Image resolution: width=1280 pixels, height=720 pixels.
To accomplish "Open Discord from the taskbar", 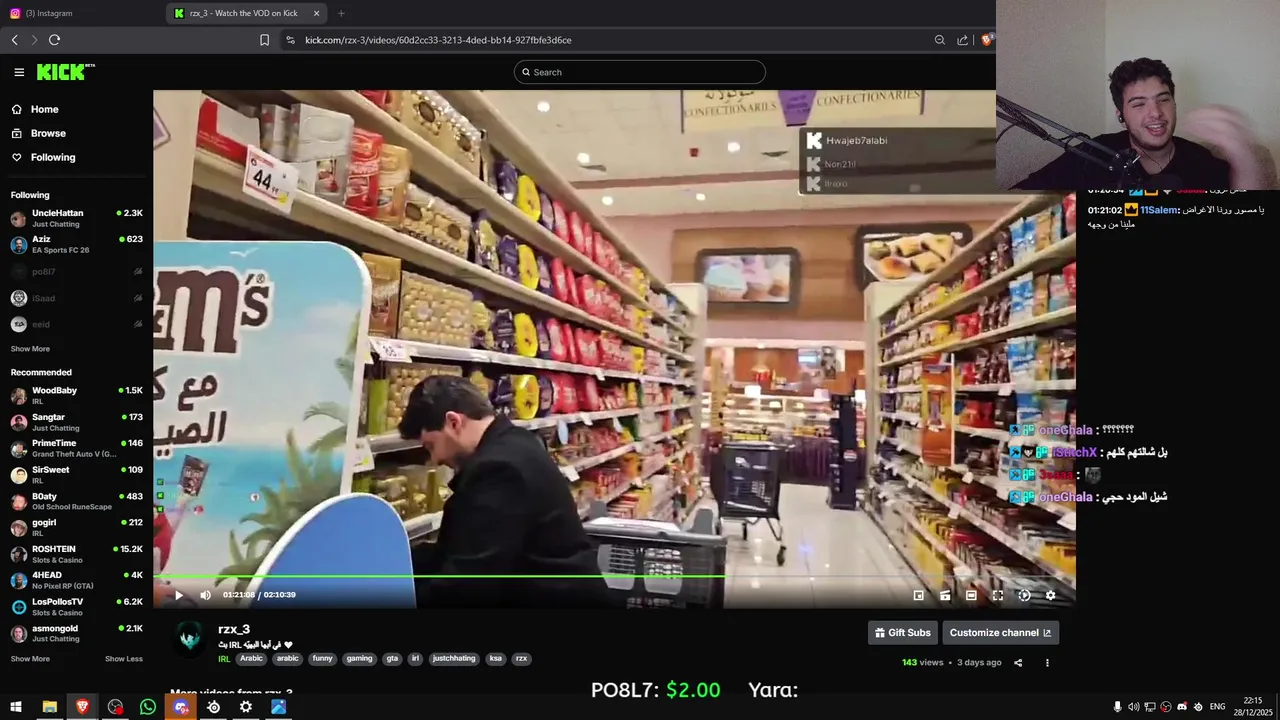I will [181, 707].
